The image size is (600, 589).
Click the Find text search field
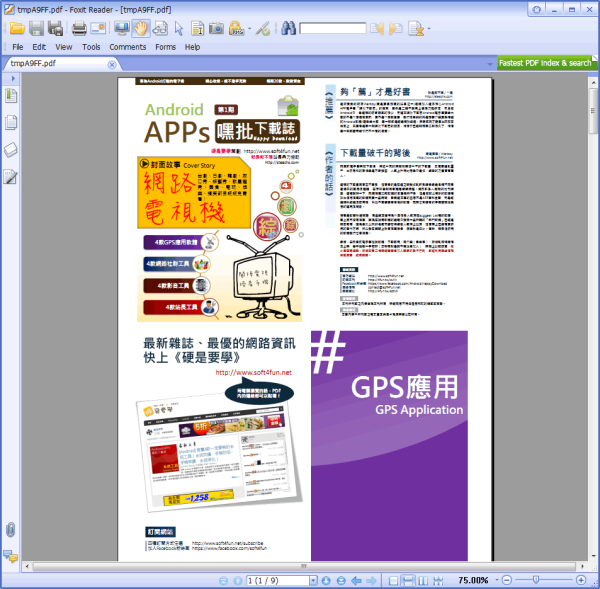[x=332, y=28]
